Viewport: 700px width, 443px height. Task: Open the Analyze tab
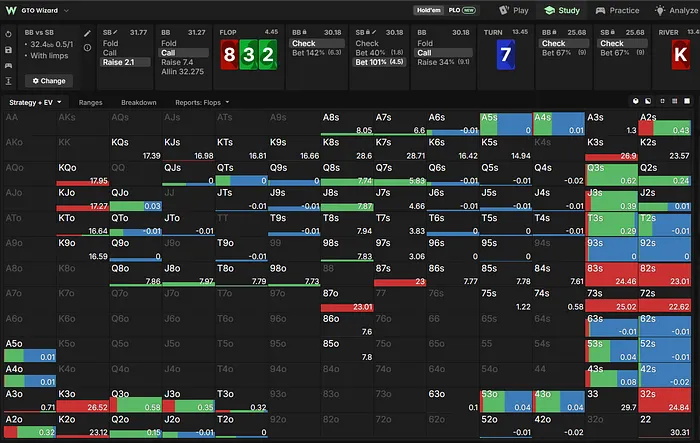click(676, 10)
